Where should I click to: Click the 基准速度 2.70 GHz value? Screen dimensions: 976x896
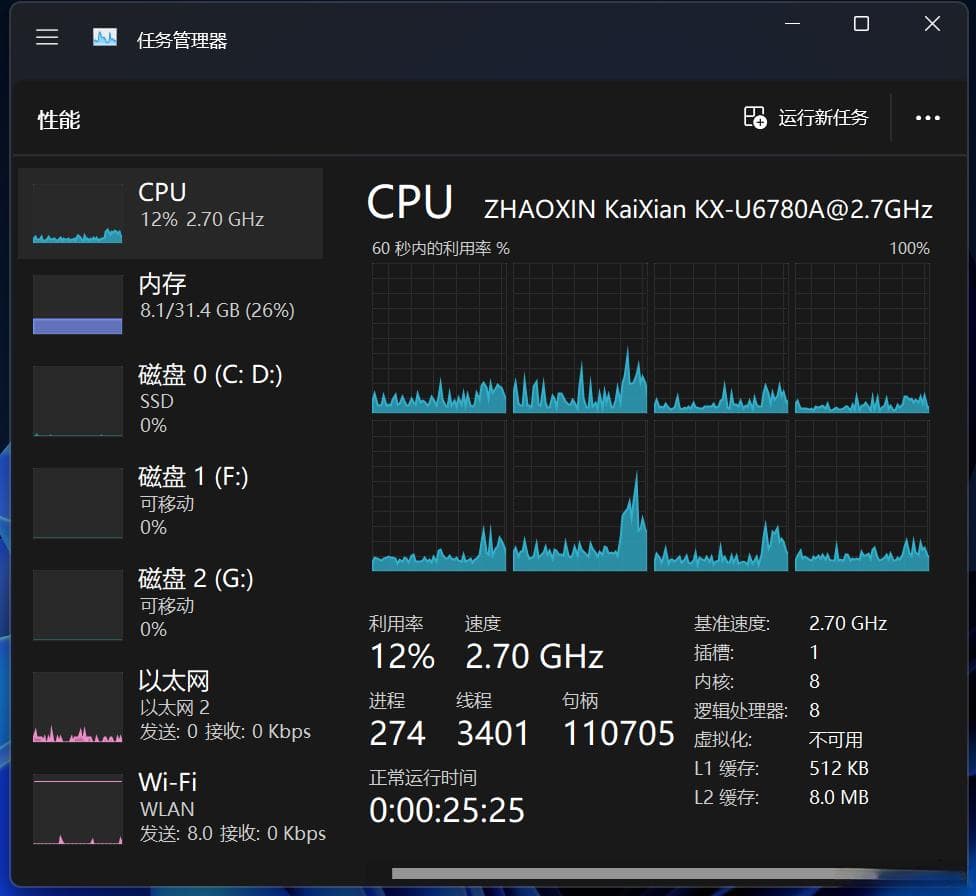coord(848,623)
